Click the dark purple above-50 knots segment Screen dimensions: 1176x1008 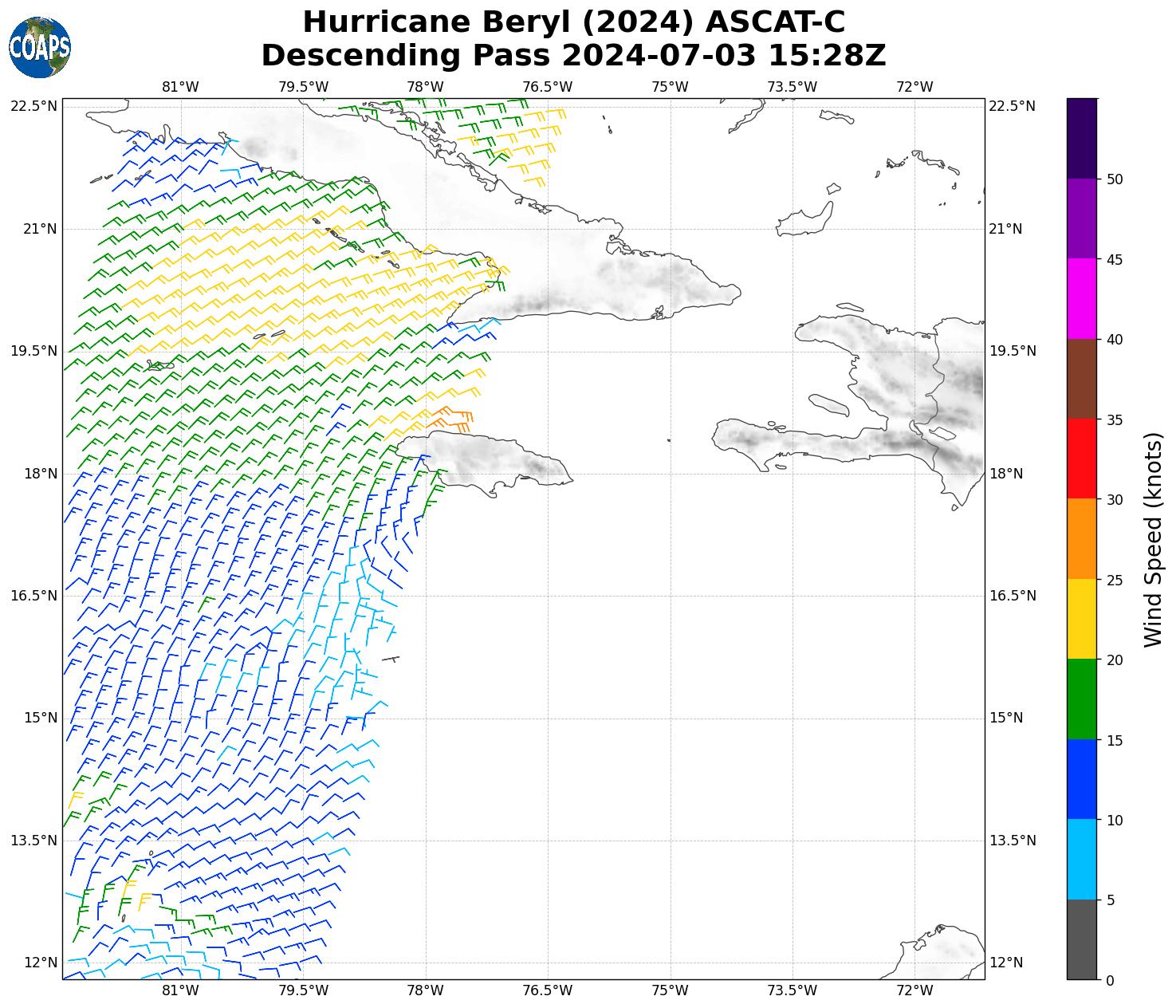click(1081, 138)
